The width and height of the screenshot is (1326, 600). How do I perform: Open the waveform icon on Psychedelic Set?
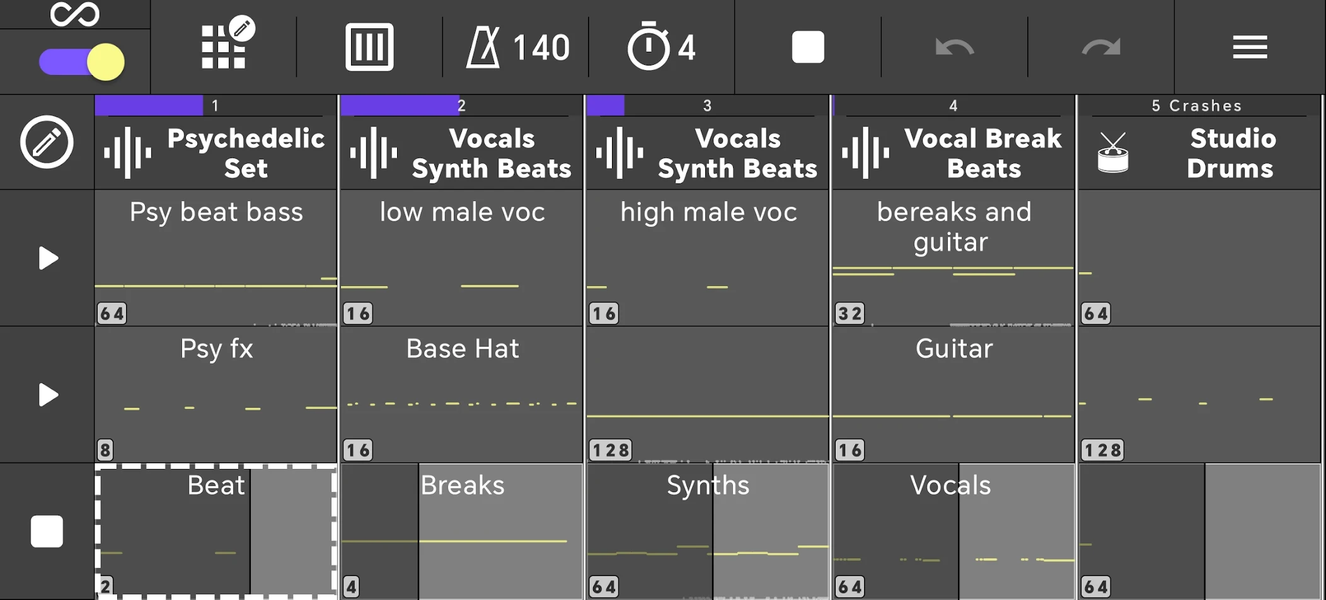pos(125,152)
